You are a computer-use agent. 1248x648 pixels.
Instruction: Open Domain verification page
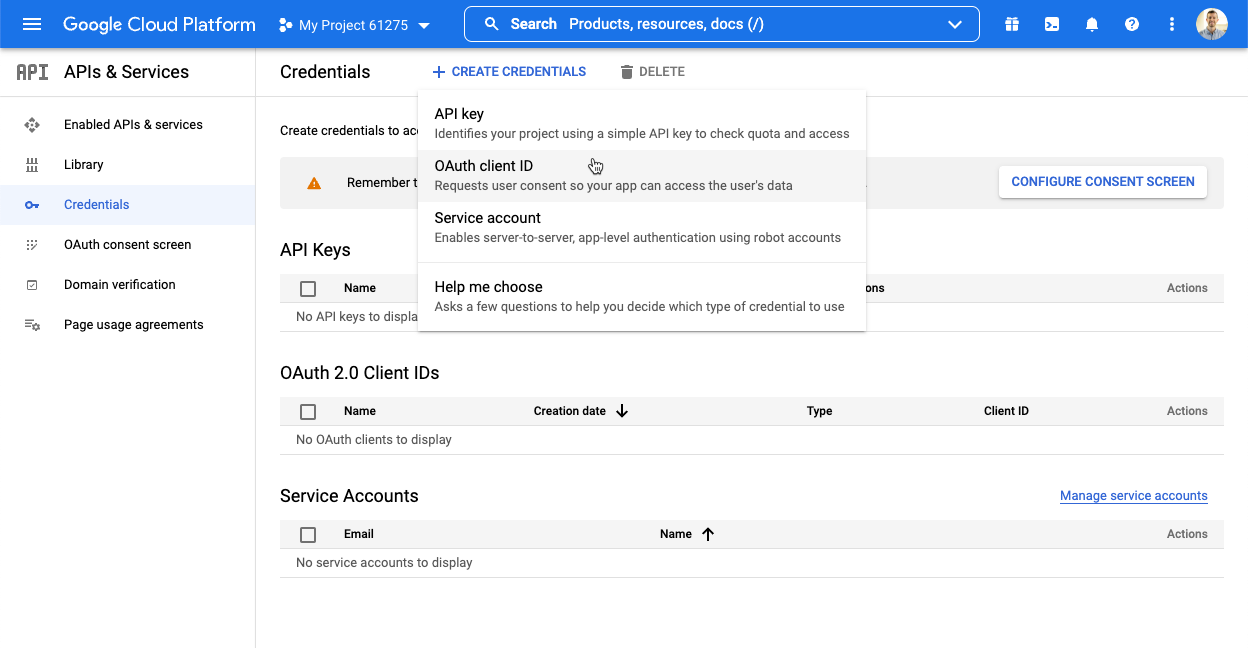(120, 285)
